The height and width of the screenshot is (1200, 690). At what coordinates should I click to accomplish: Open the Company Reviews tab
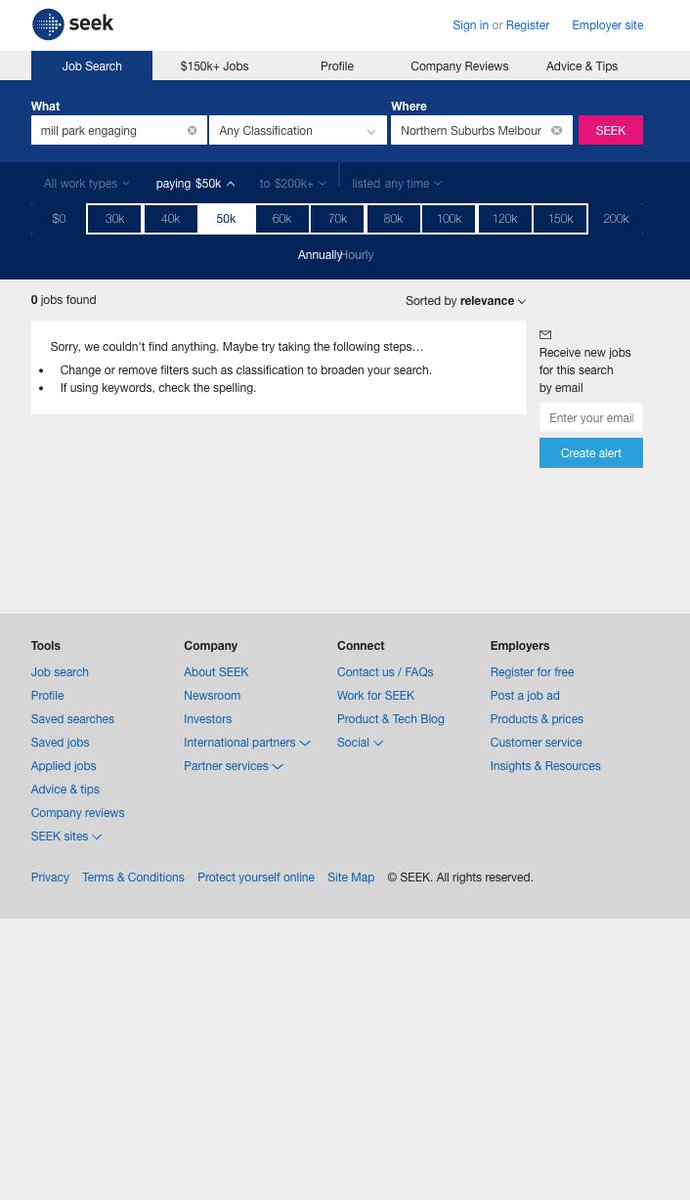tap(459, 66)
